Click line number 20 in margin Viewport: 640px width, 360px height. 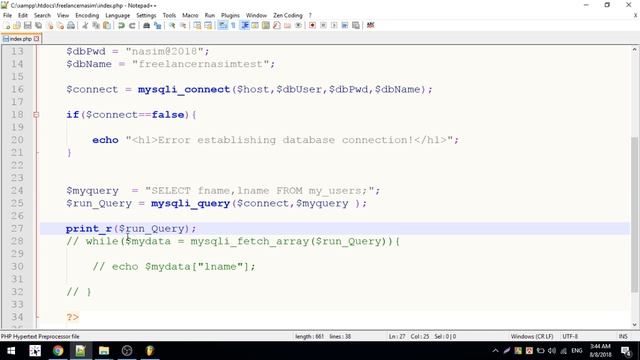point(17,140)
